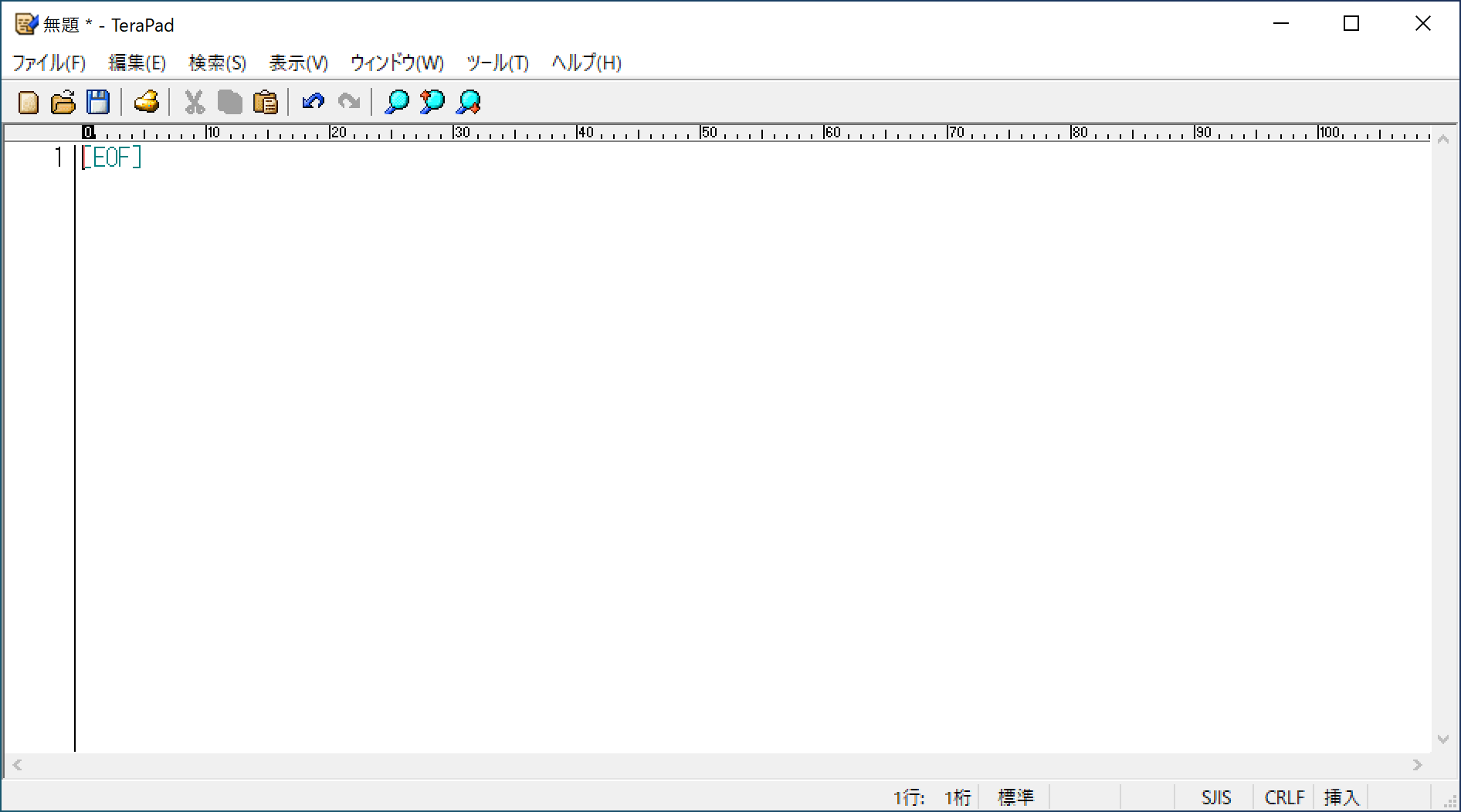This screenshot has height=812, width=1461.
Task: Undo the last edit with the blue arrow
Action: pos(313,102)
